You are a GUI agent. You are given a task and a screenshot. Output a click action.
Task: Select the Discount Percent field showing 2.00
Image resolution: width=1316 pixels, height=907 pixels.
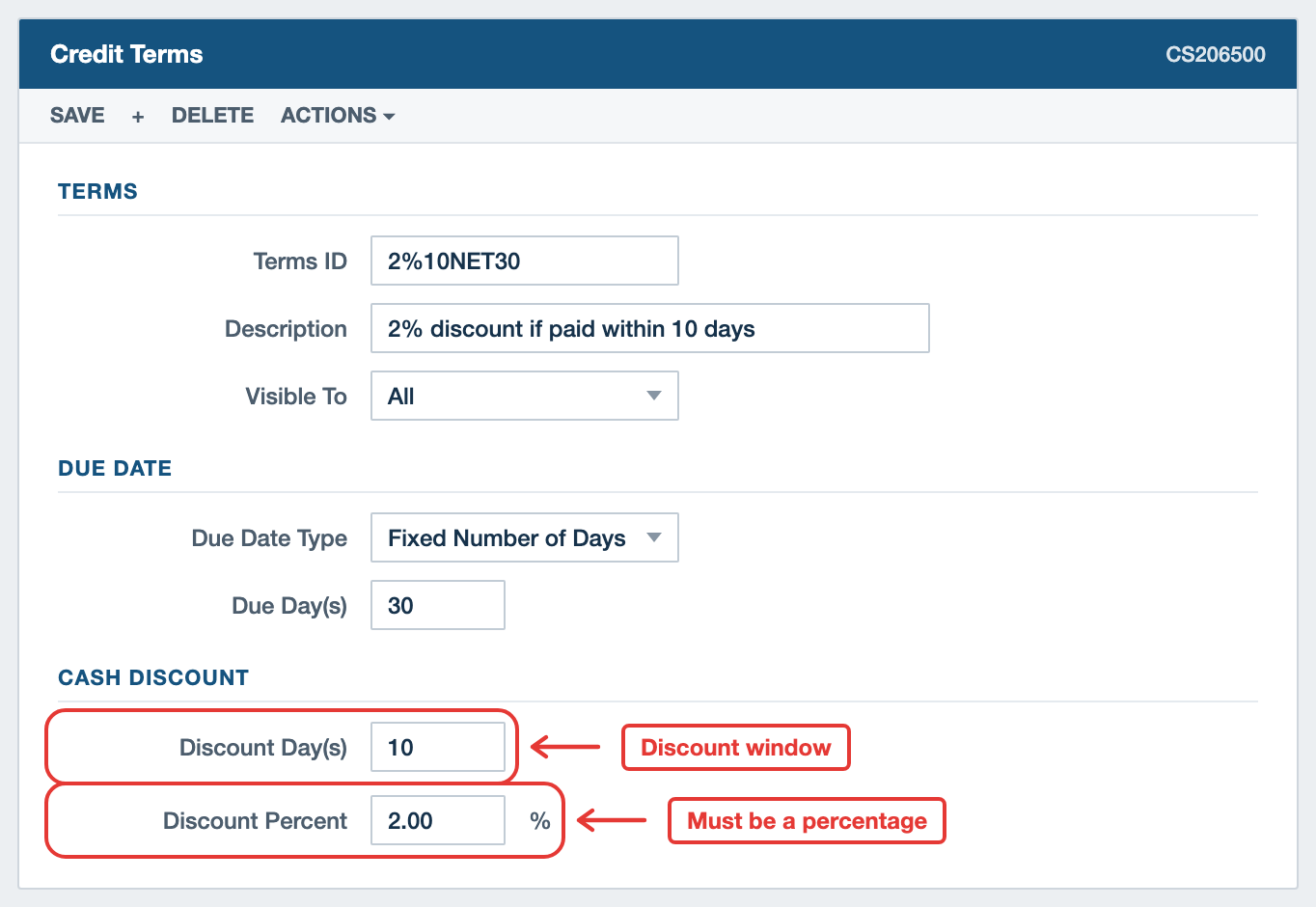(x=438, y=820)
